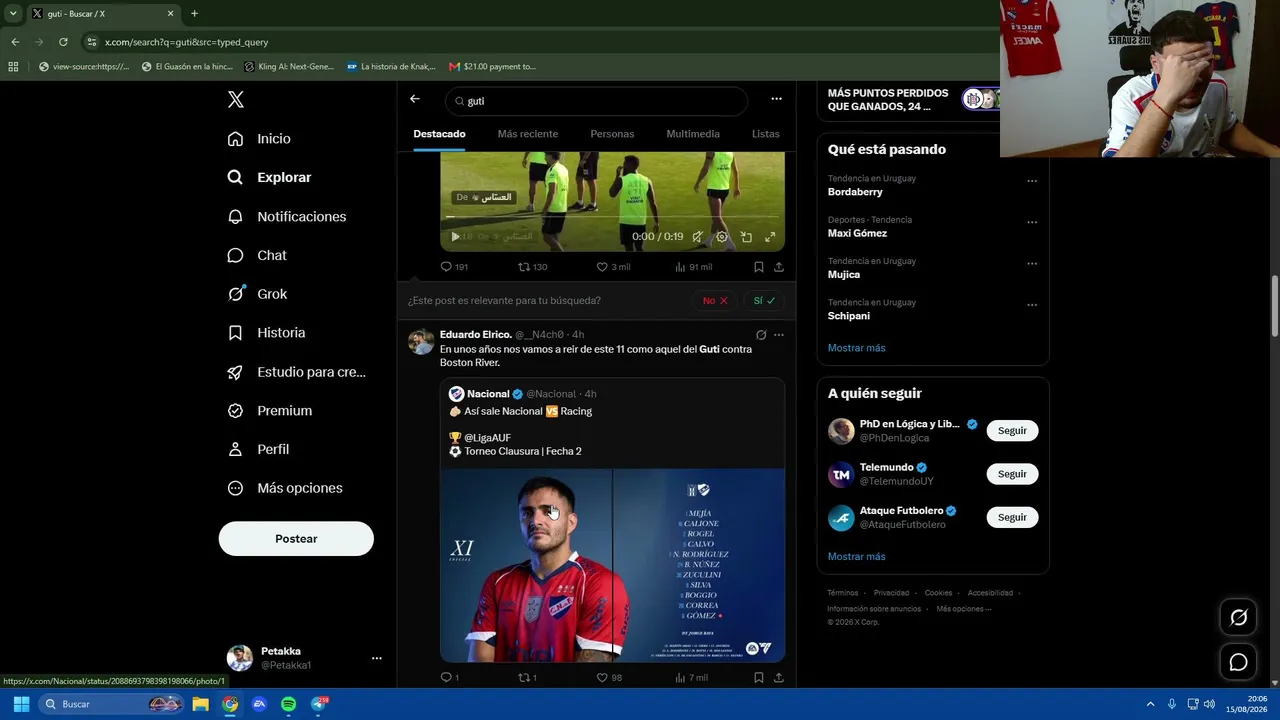
Task: Open the floating messages button
Action: 1238,662
